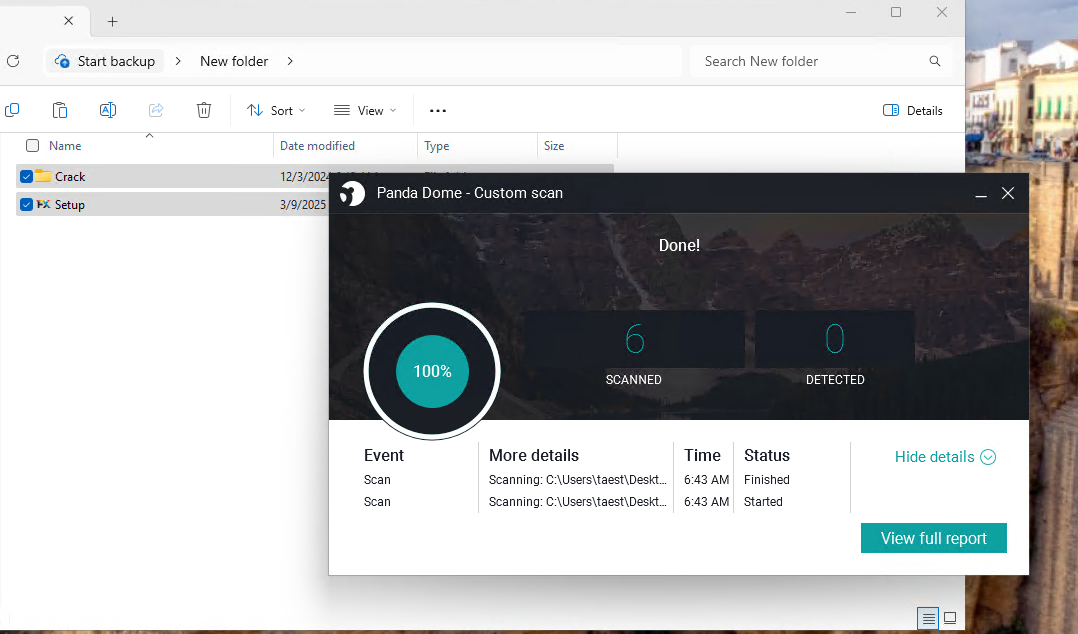This screenshot has height=634, width=1078.
Task: Maximize the File Explorer window
Action: coord(896,12)
